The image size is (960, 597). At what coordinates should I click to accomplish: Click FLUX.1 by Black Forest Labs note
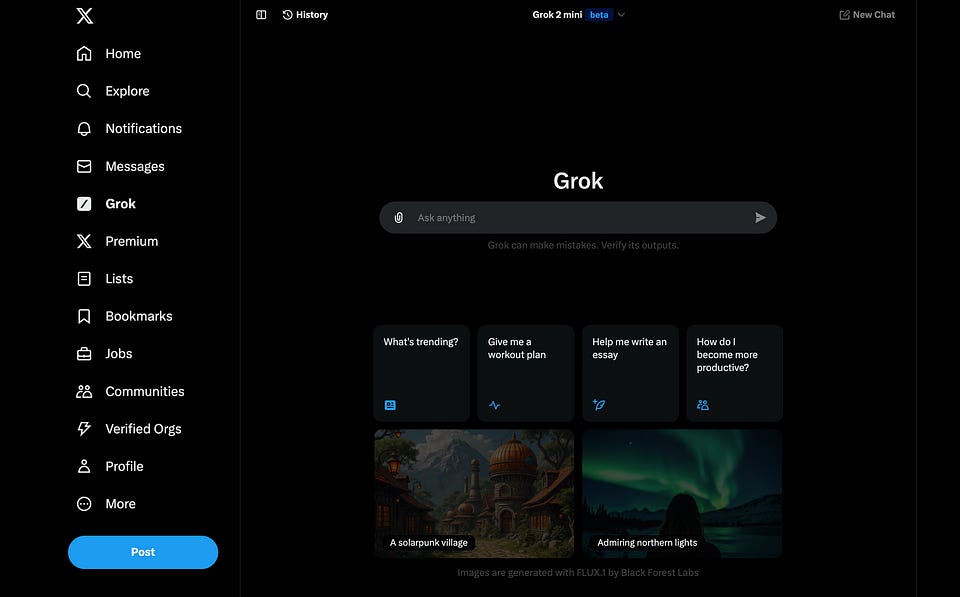pyautogui.click(x=578, y=573)
